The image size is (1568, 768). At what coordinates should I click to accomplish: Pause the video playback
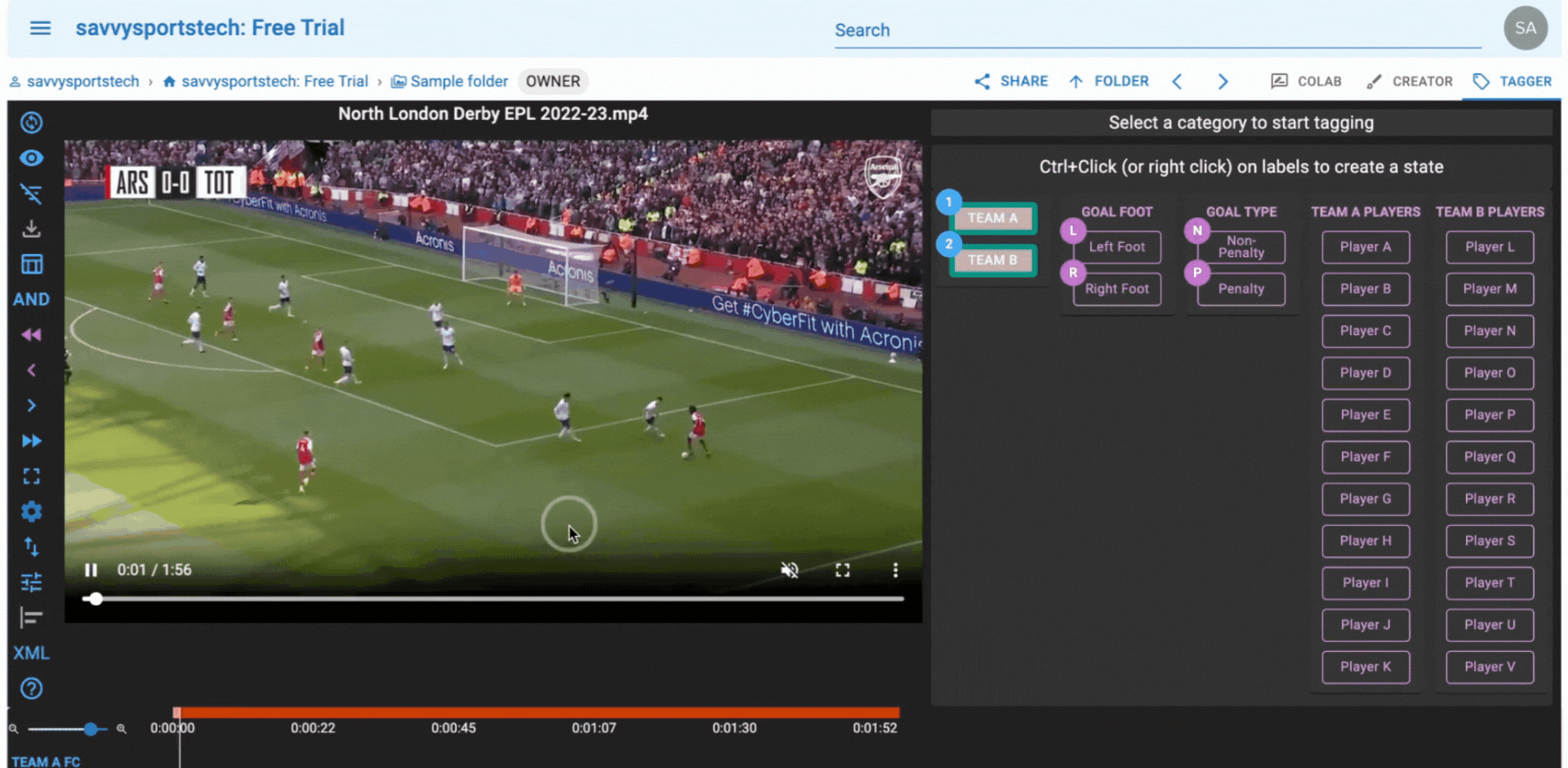pos(91,570)
